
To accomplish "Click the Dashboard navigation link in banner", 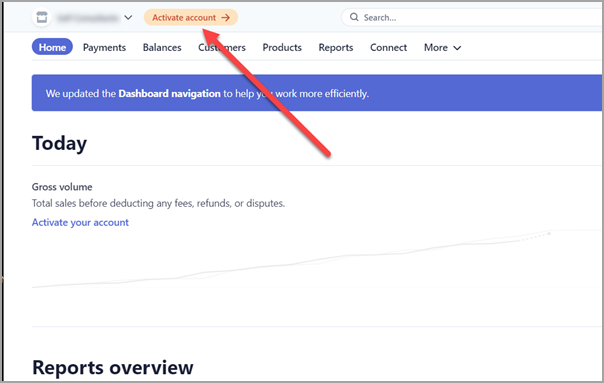I will coord(169,94).
